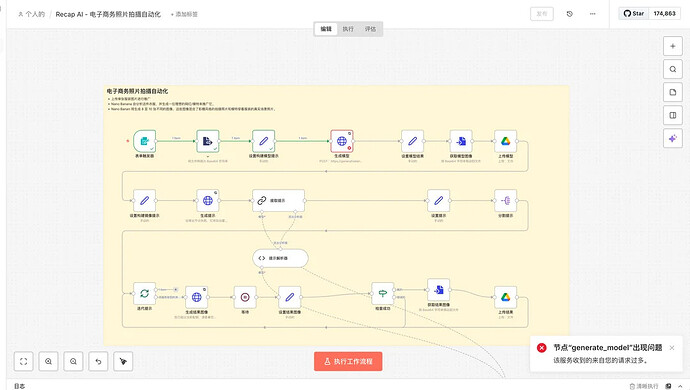Open the failed 生成模型 HTTP request node

point(342,141)
